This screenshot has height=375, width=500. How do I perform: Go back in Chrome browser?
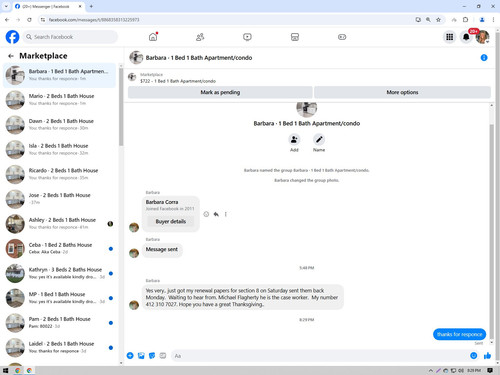click(x=7, y=20)
